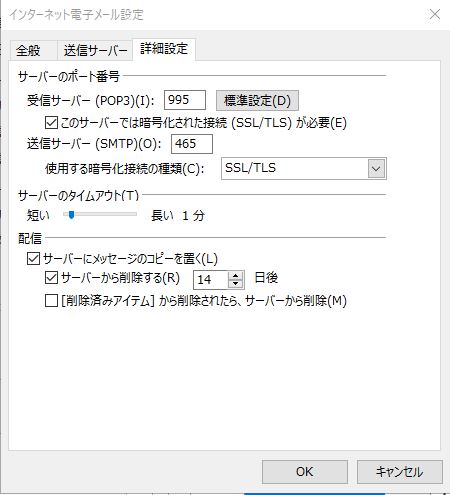Click the OK button
The height and width of the screenshot is (495, 450).
coord(305,472)
